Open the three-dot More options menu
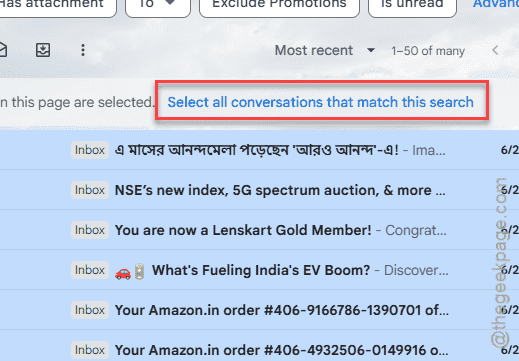The height and width of the screenshot is (361, 519). coord(83,50)
